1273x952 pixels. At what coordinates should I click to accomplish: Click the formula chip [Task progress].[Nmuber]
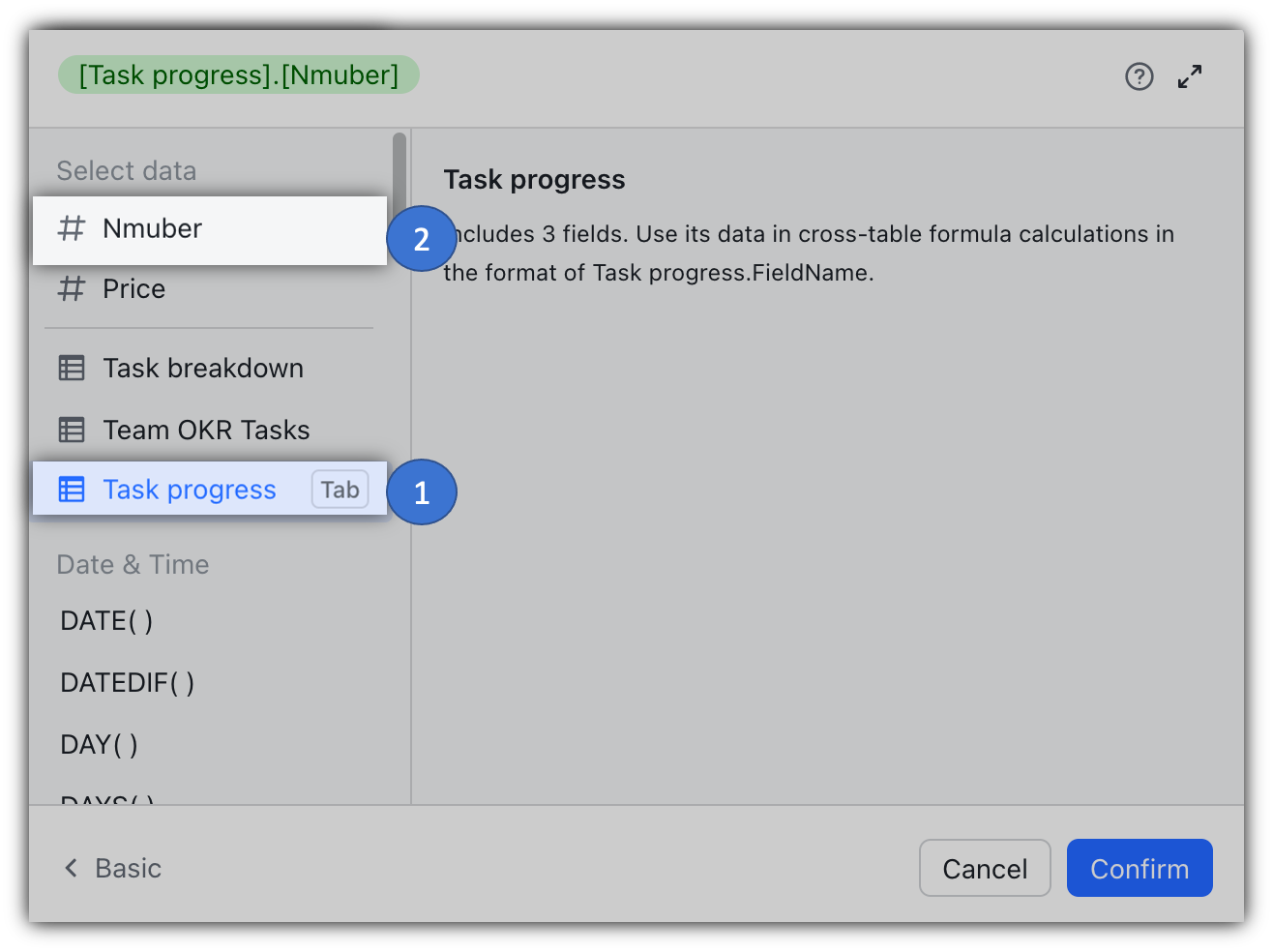coord(238,74)
